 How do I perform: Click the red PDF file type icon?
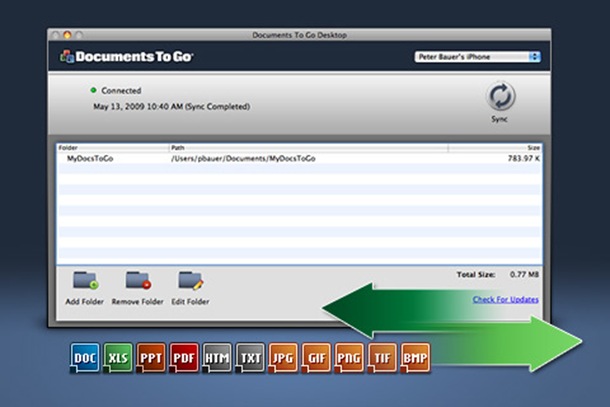pyautogui.click(x=184, y=358)
